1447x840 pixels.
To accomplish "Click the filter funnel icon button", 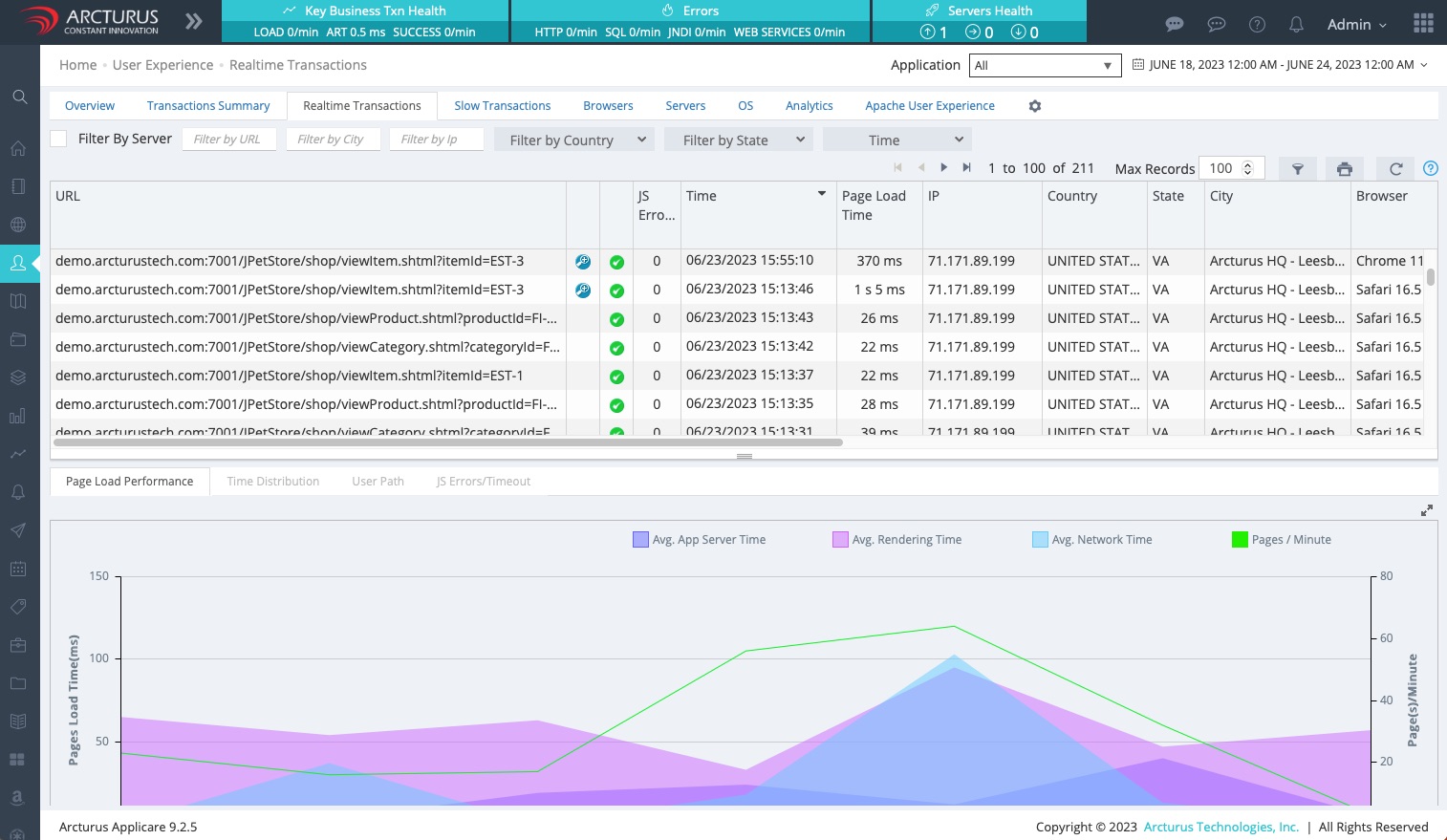I will click(x=1297, y=169).
